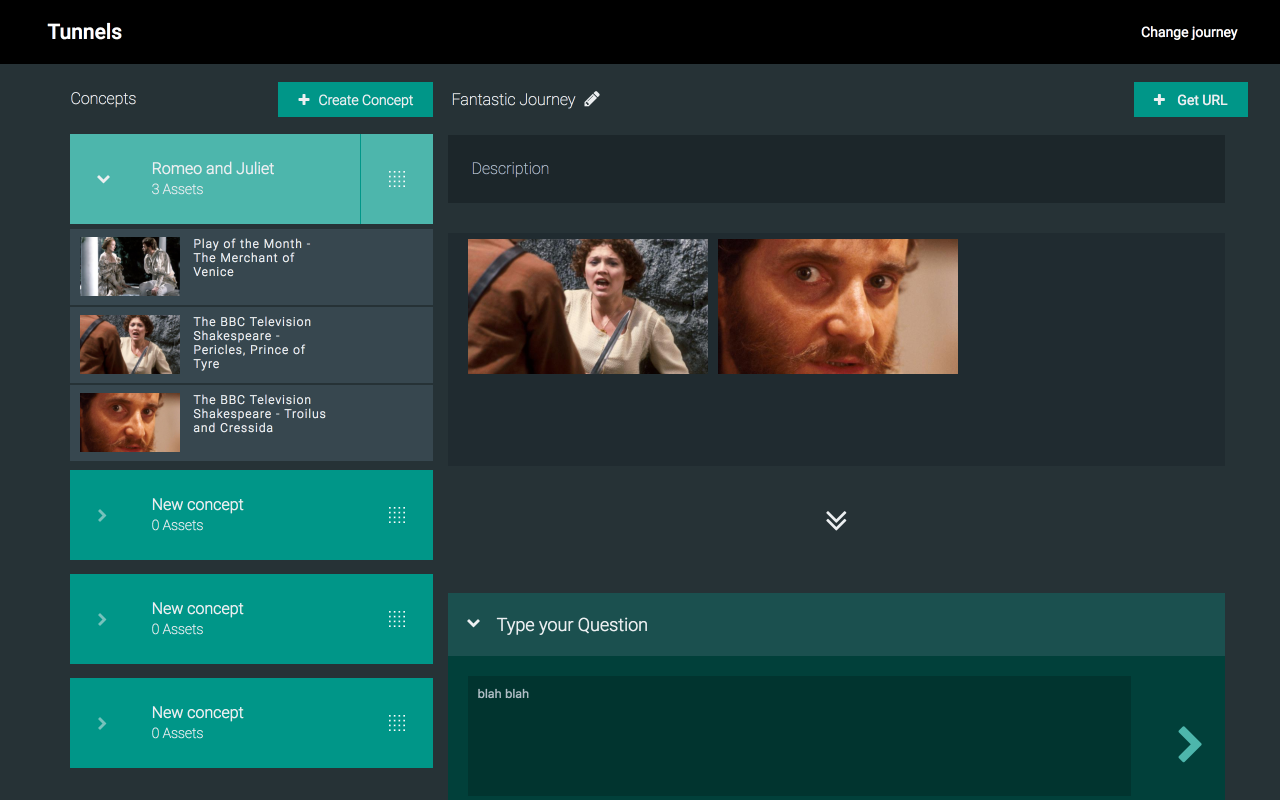Click the drag grid handle on Romeo and Juliet

[x=397, y=179]
